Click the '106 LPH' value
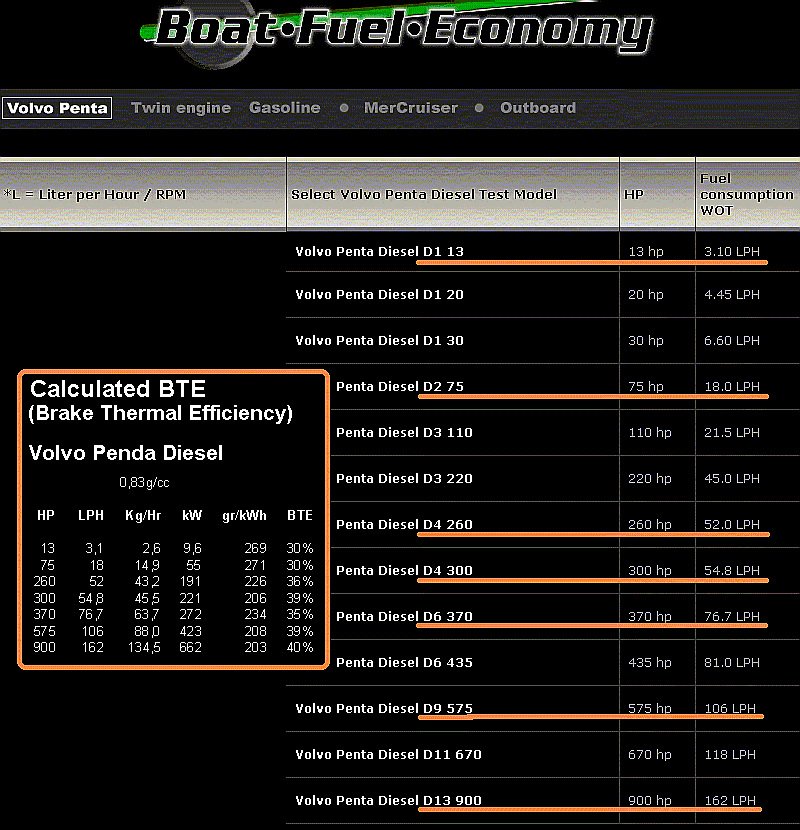The image size is (800, 830). pyautogui.click(x=730, y=709)
